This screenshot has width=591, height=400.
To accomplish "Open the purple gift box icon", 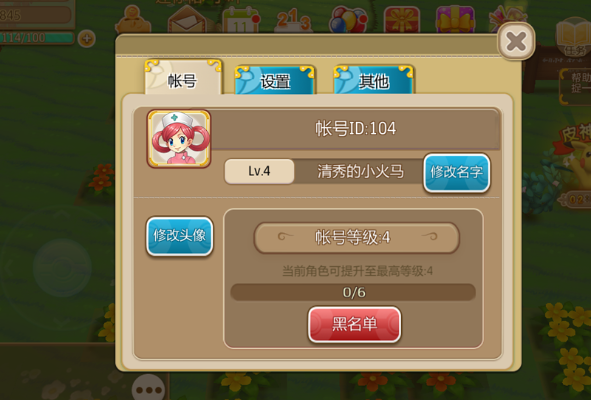I will coord(455,20).
